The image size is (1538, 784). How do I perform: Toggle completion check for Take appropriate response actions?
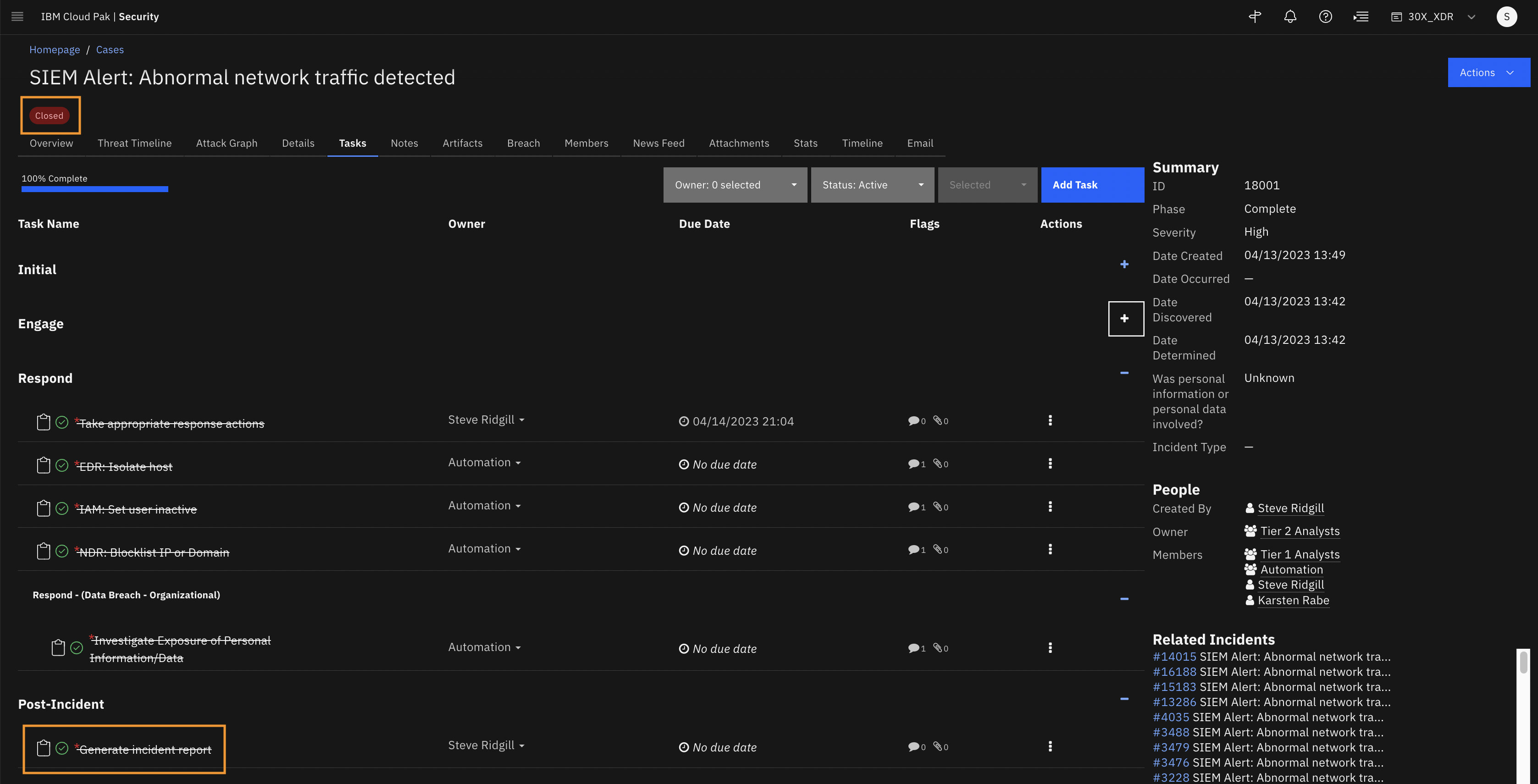pos(62,422)
